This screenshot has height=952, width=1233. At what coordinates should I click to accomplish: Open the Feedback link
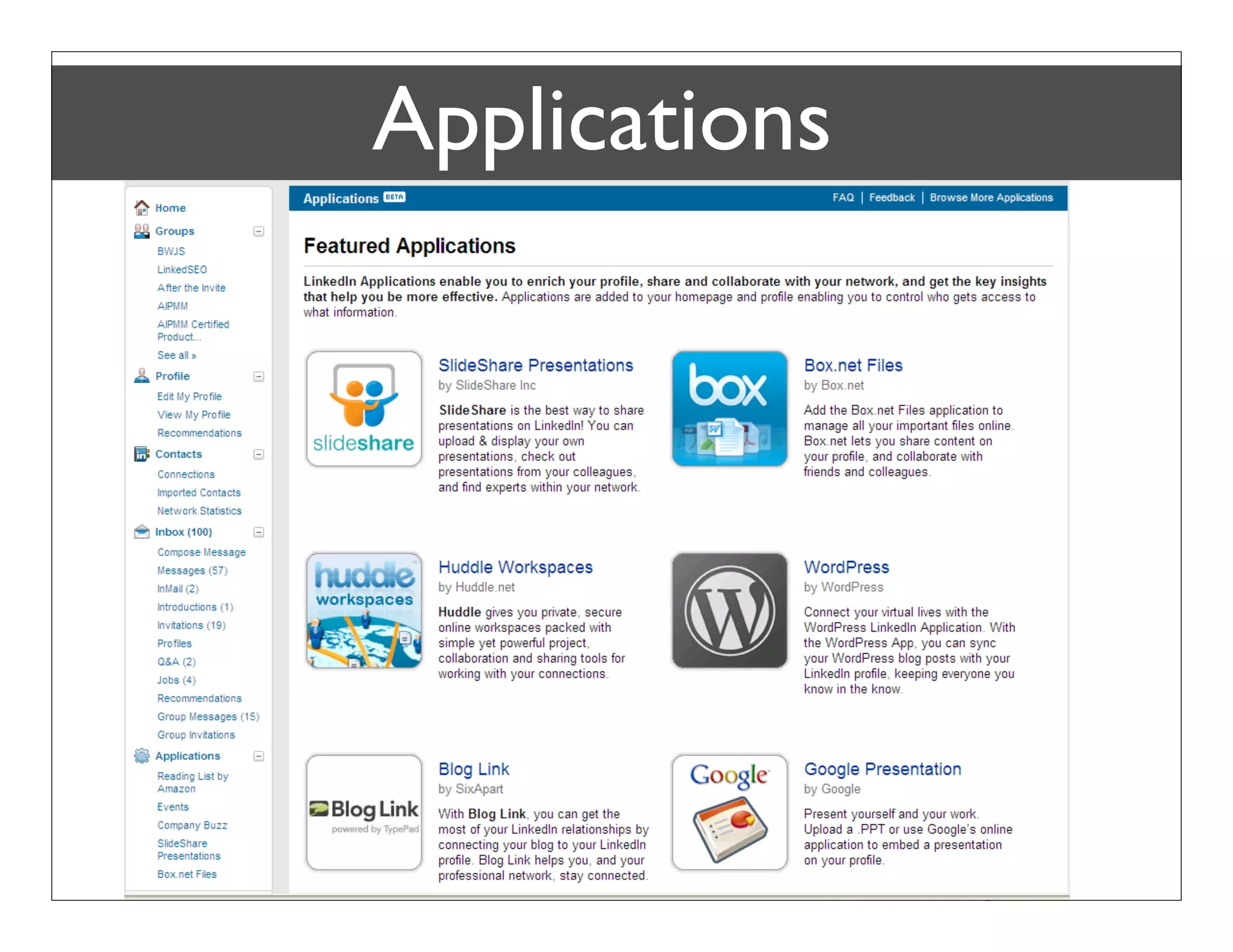[892, 197]
